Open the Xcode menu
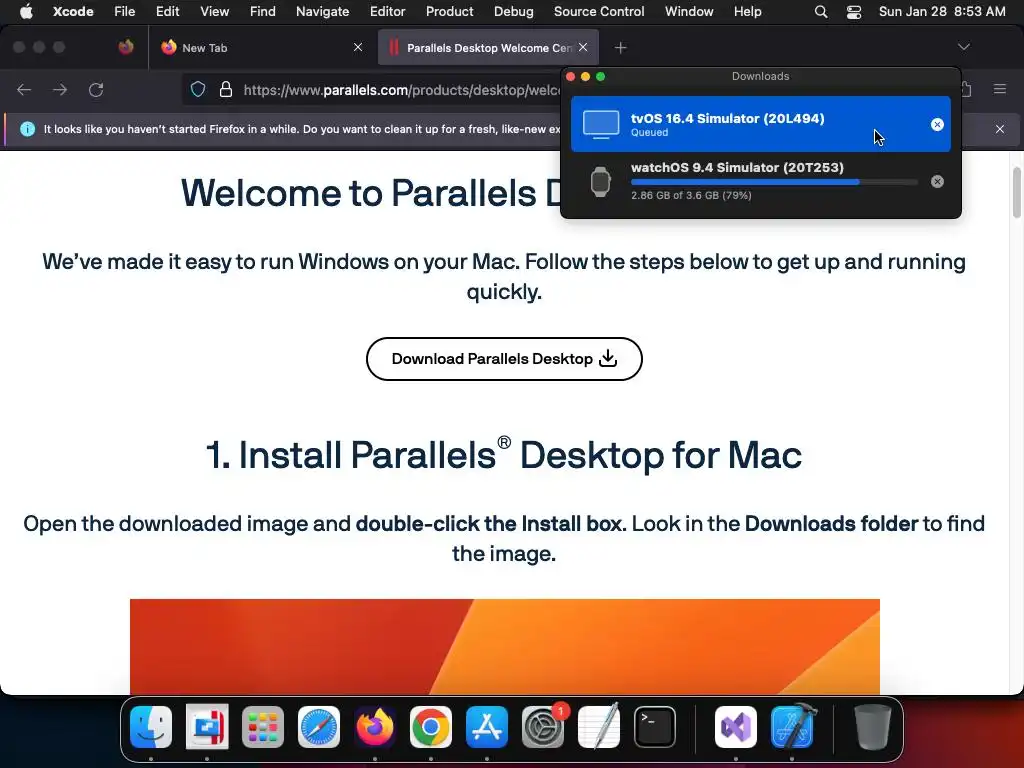 point(73,11)
